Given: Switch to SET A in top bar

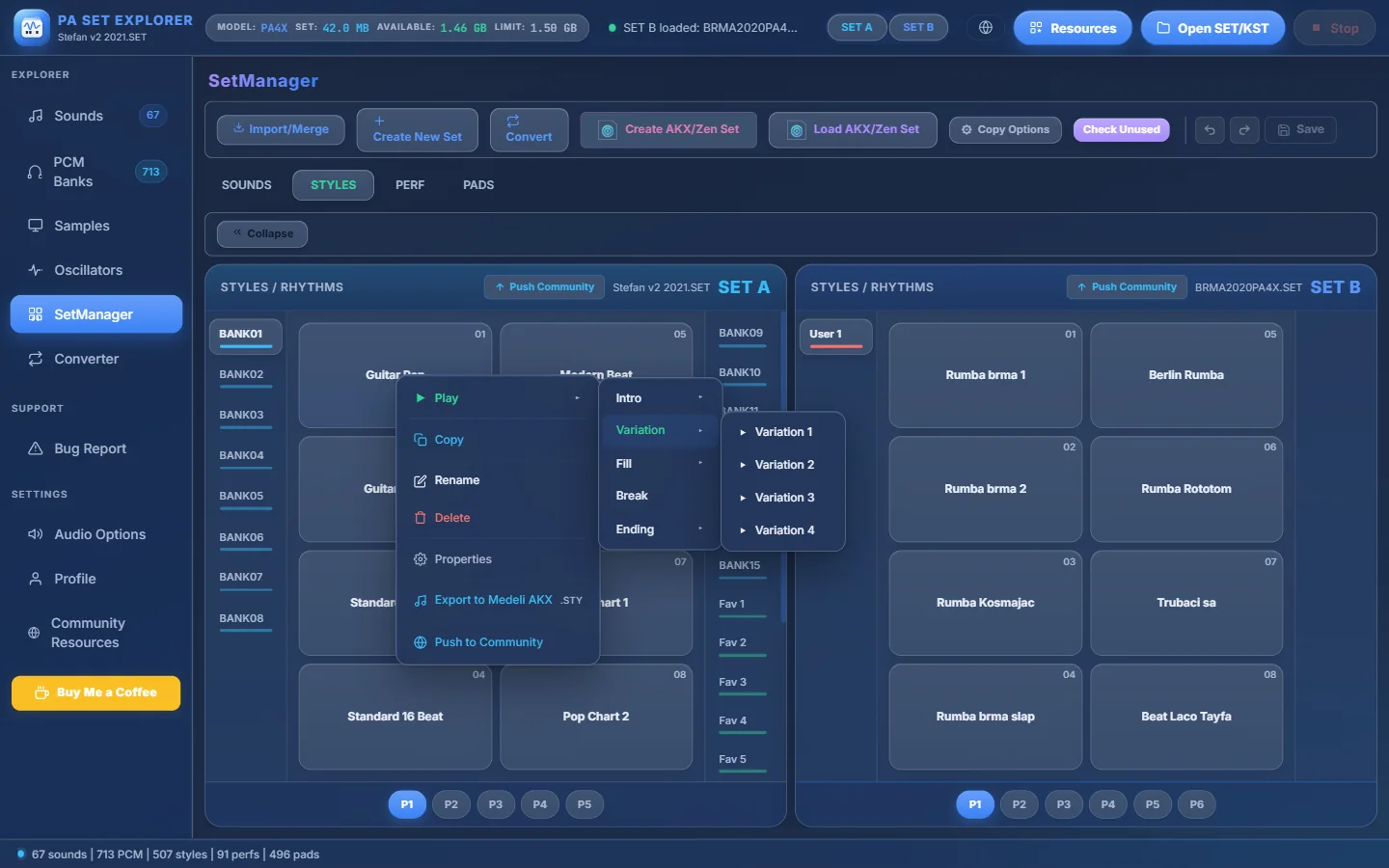Looking at the screenshot, I should (857, 28).
